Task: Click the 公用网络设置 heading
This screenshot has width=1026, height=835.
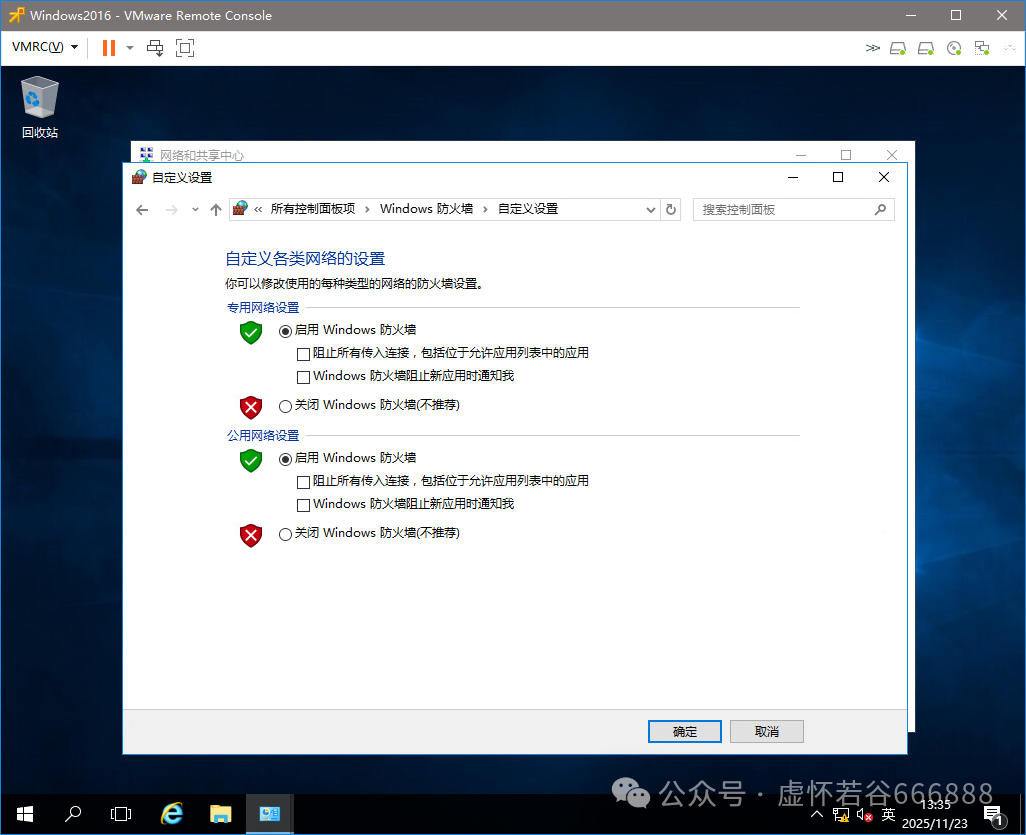Action: pos(263,436)
